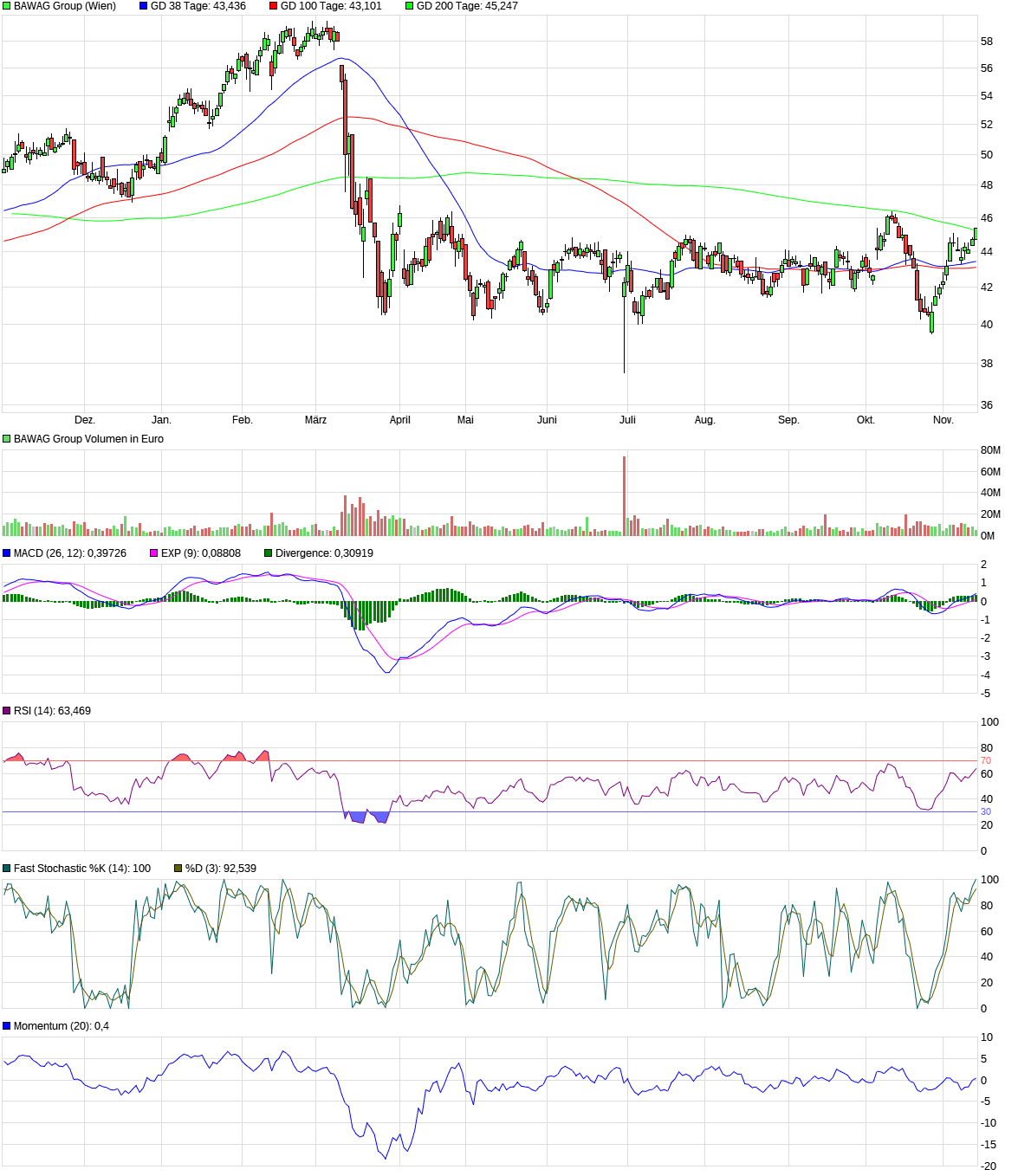
Task: Click the olive %D (3) legend square
Action: [178, 869]
